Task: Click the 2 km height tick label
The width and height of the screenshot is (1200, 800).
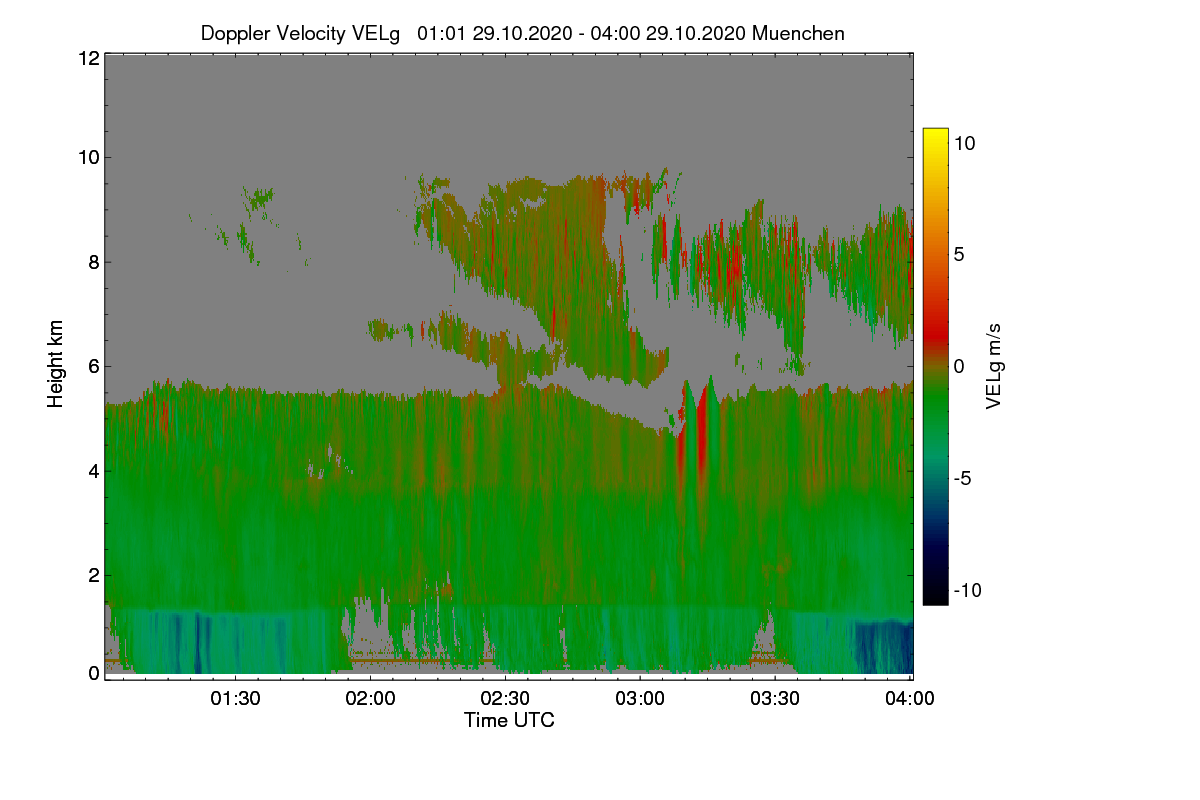Action: (93, 574)
